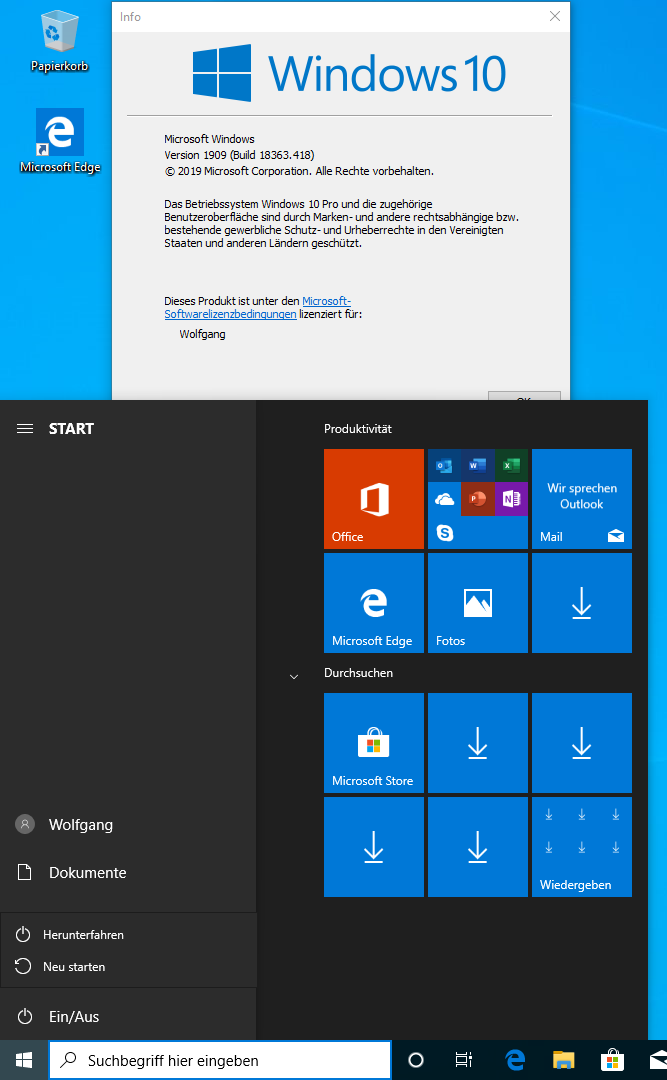Open the Wiedergeben folder tile
The height and width of the screenshot is (1080, 667).
(x=582, y=847)
